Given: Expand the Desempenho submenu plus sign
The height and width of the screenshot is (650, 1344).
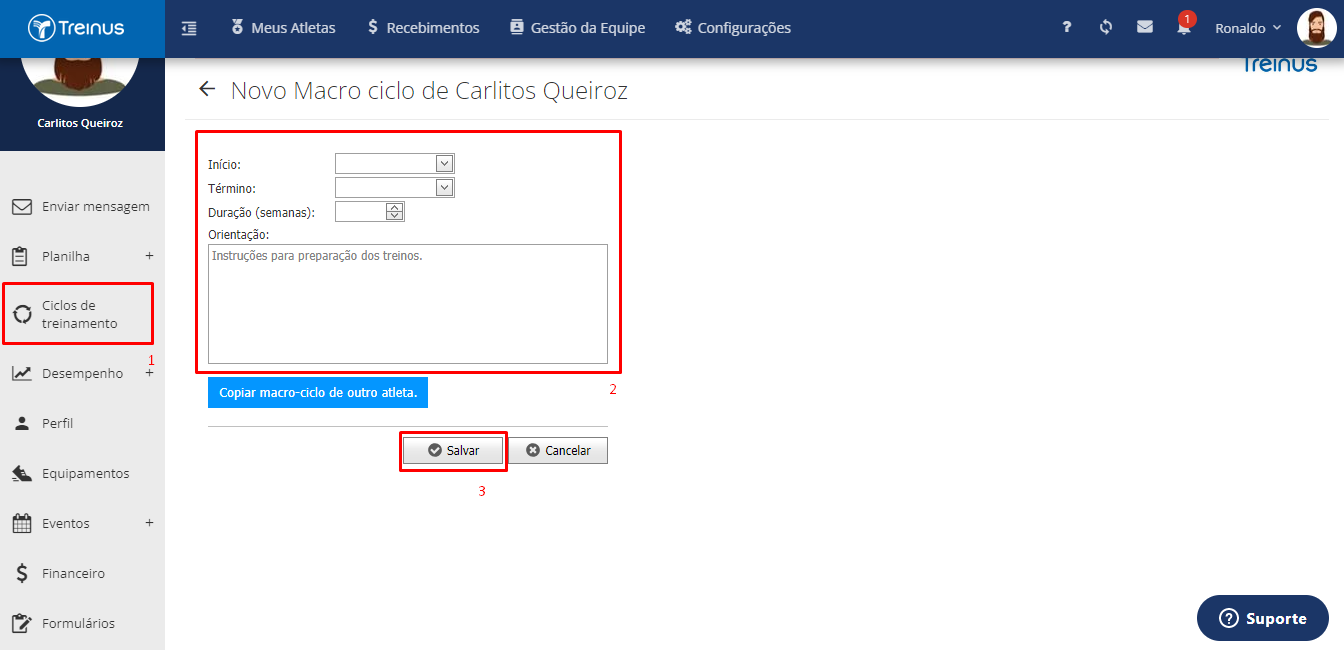Looking at the screenshot, I should pyautogui.click(x=149, y=373).
